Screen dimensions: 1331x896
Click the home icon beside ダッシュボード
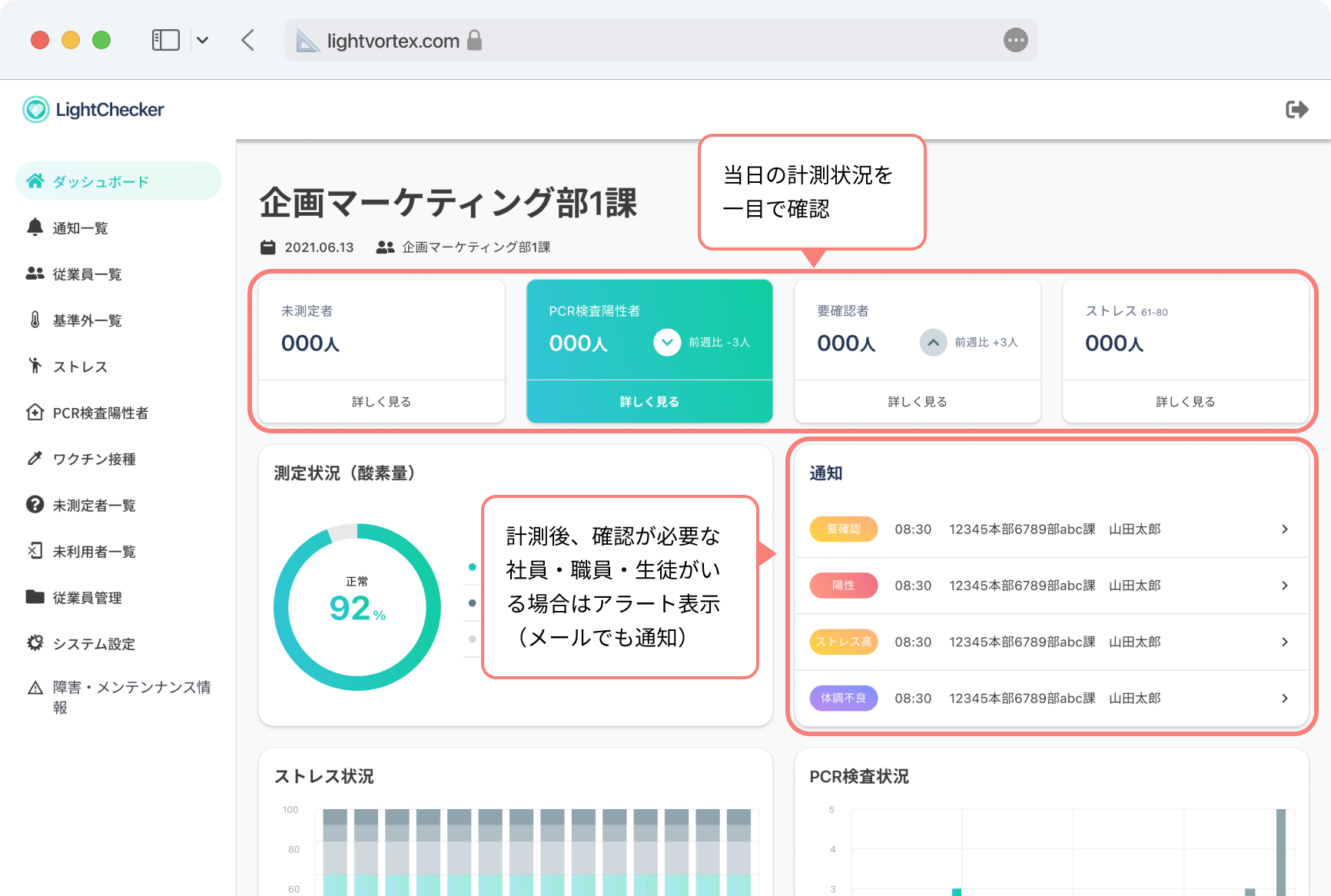click(35, 181)
